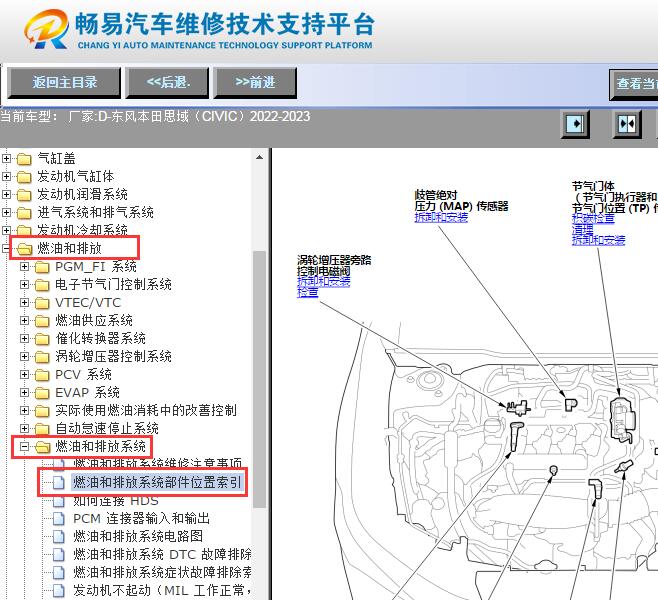Expand the 发动机润滑系统 node

click(x=6, y=195)
